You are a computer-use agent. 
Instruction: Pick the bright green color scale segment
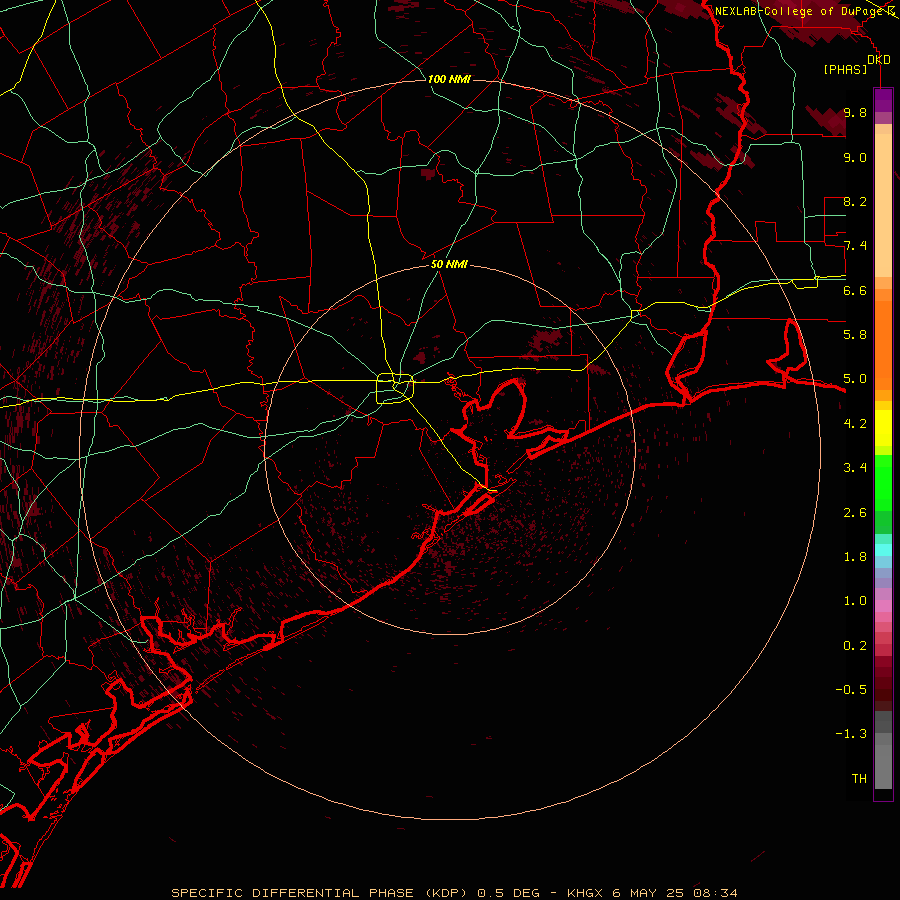(883, 482)
